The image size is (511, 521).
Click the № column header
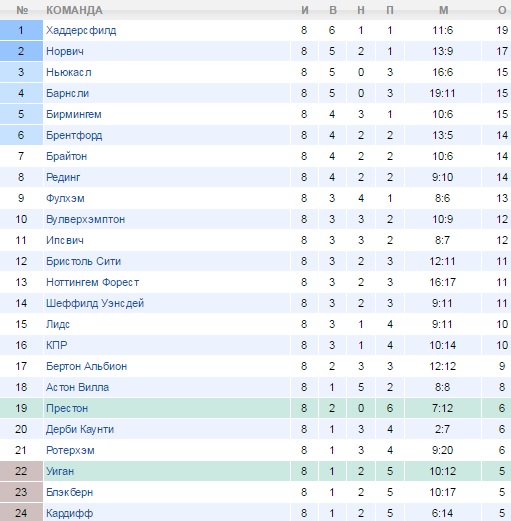click(22, 10)
